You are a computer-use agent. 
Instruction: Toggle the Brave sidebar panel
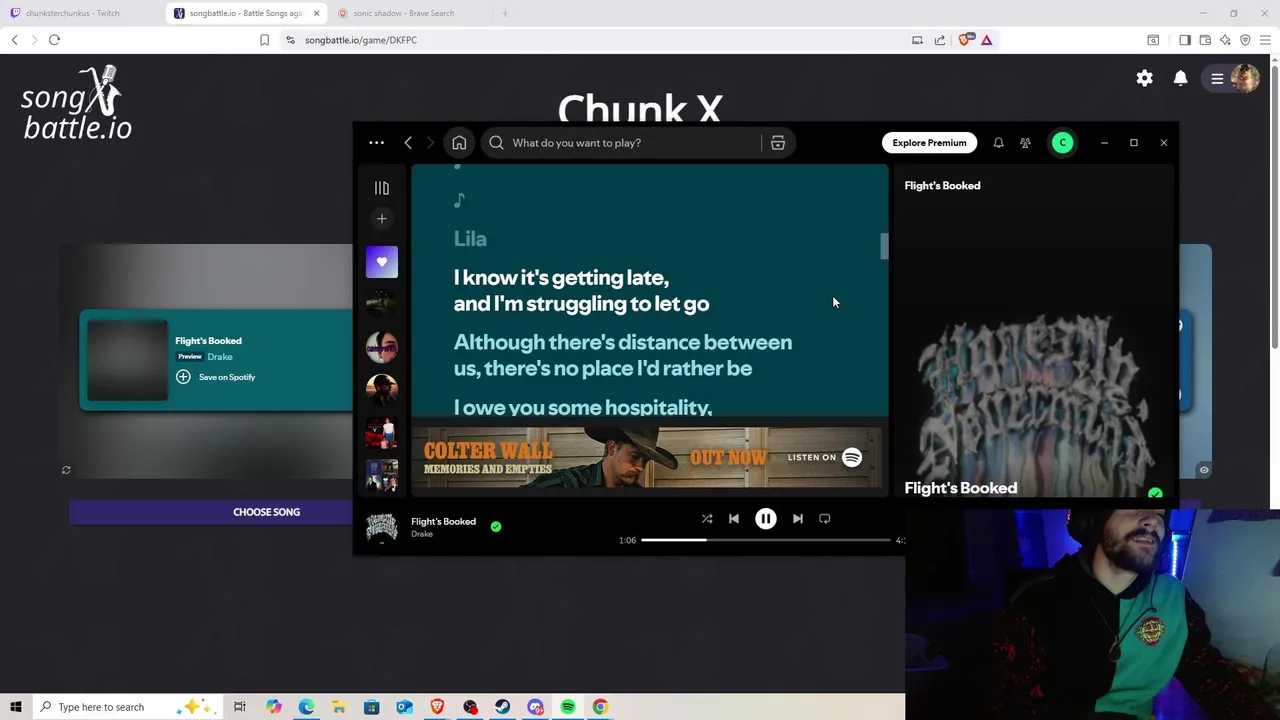click(x=1185, y=40)
